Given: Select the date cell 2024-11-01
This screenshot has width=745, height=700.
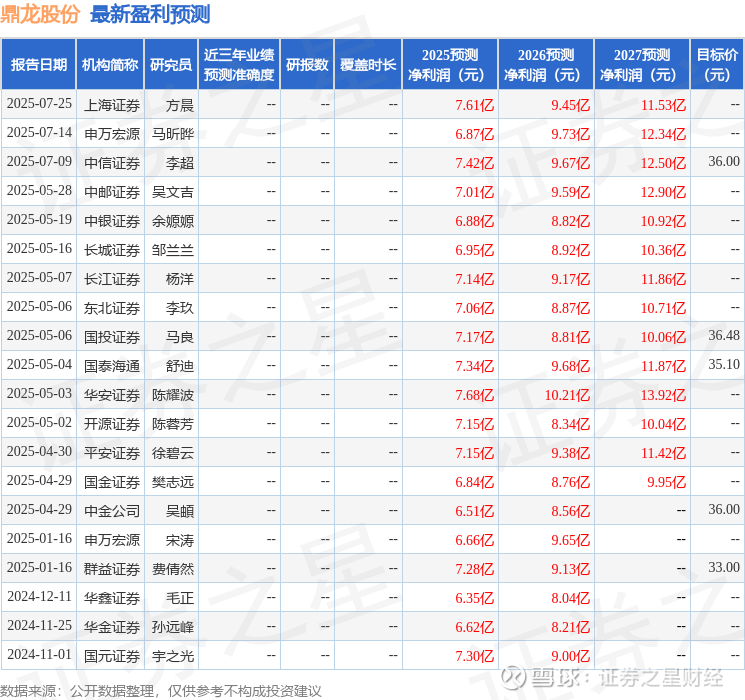Looking at the screenshot, I should pyautogui.click(x=39, y=655).
